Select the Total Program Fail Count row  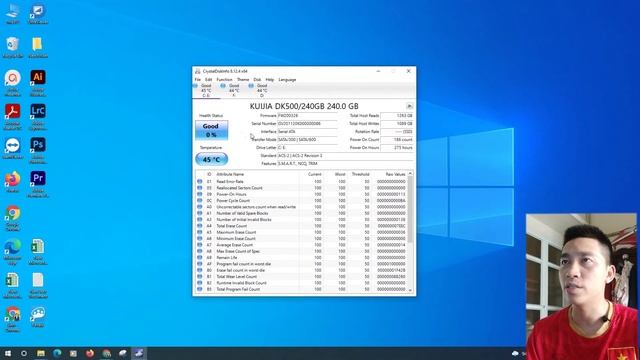pyautogui.click(x=301, y=289)
